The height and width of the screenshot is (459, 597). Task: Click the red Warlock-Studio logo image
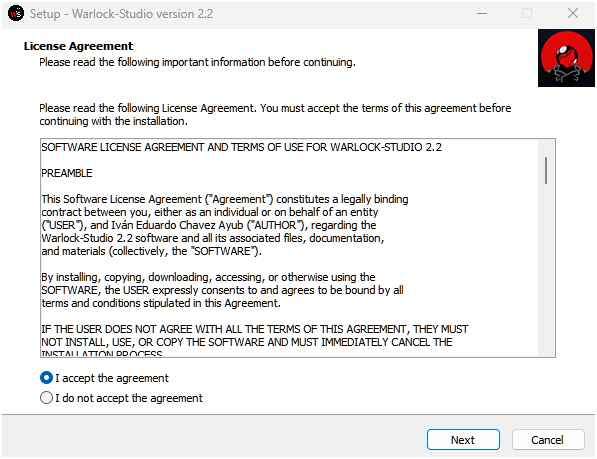click(566, 58)
